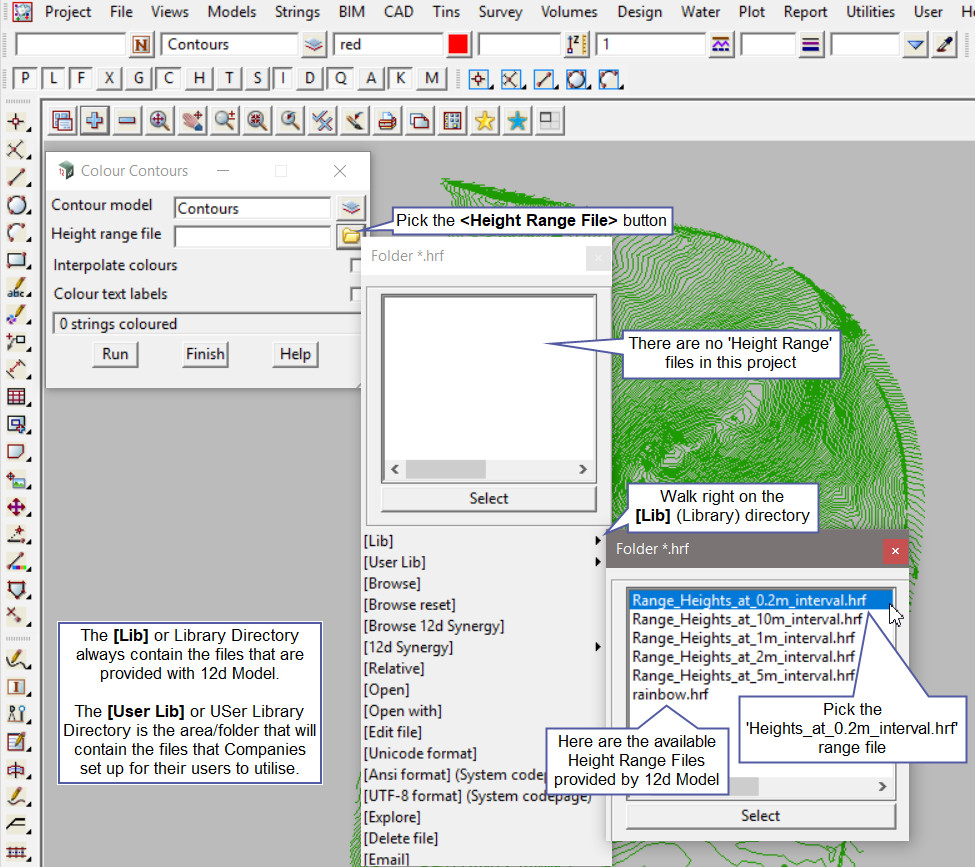Click the print plan view icon
The image size is (975, 867).
[x=387, y=121]
